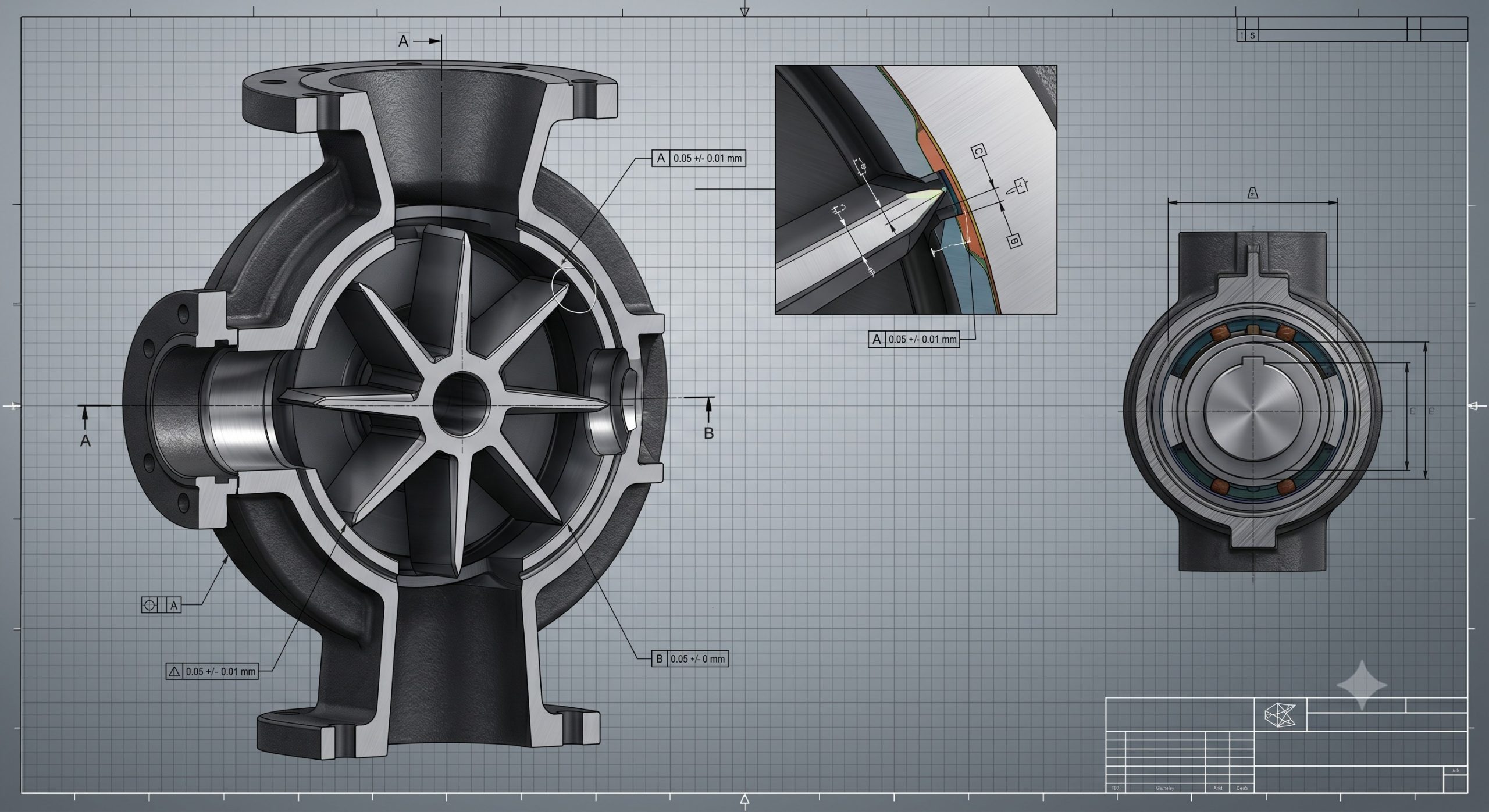Click the top tolerance callout "A 0.05 +/- 0.01 mm" beside the volute
Image resolution: width=1489 pixels, height=812 pixels.
coord(699,158)
